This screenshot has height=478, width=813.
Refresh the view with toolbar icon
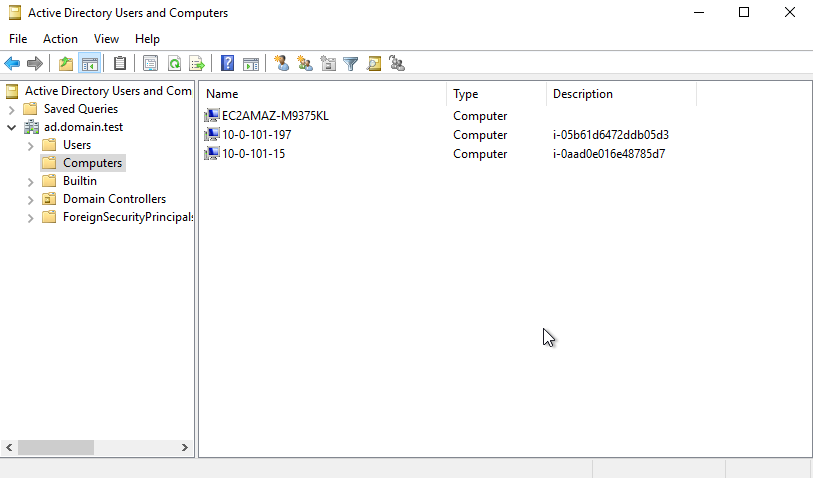pyautogui.click(x=174, y=64)
